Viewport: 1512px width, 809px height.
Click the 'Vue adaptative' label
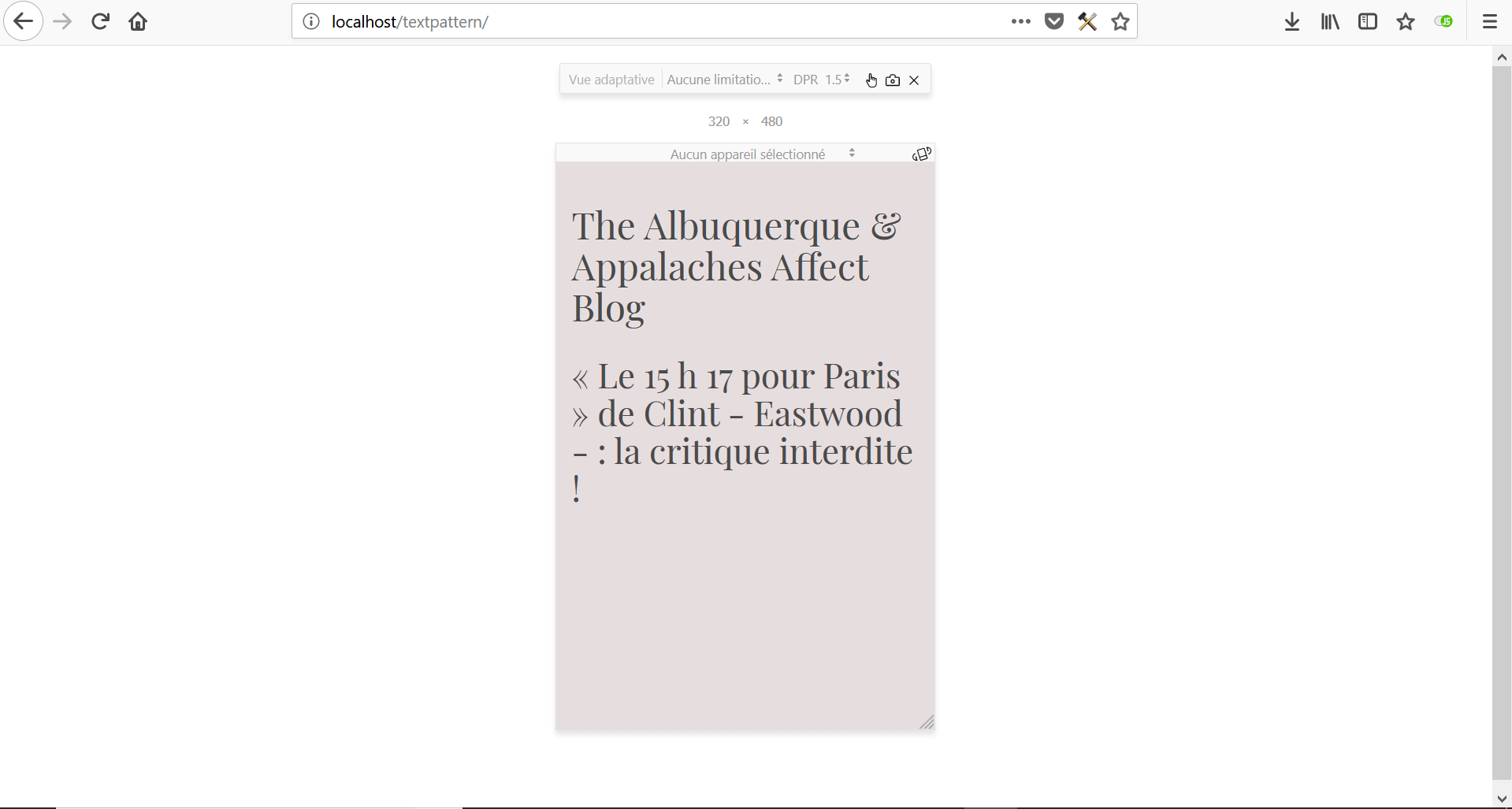click(611, 80)
